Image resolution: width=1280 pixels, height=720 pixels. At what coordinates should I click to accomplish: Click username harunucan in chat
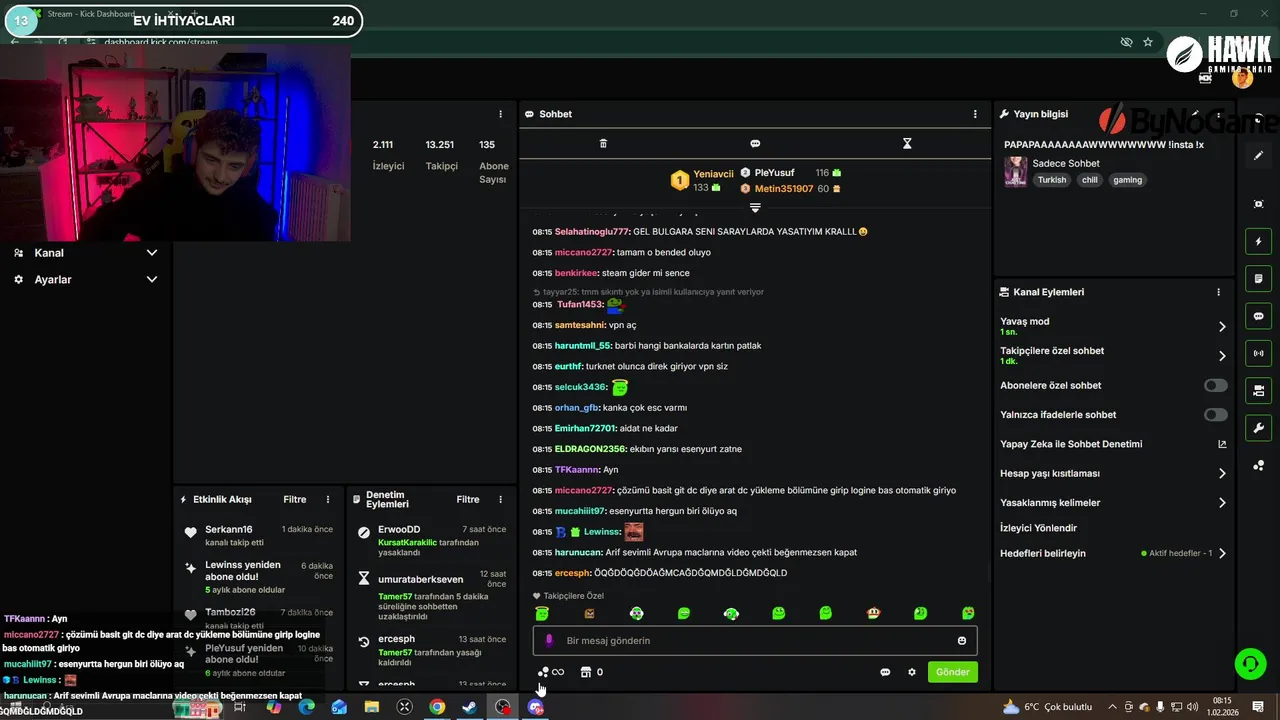pyautogui.click(x=578, y=552)
